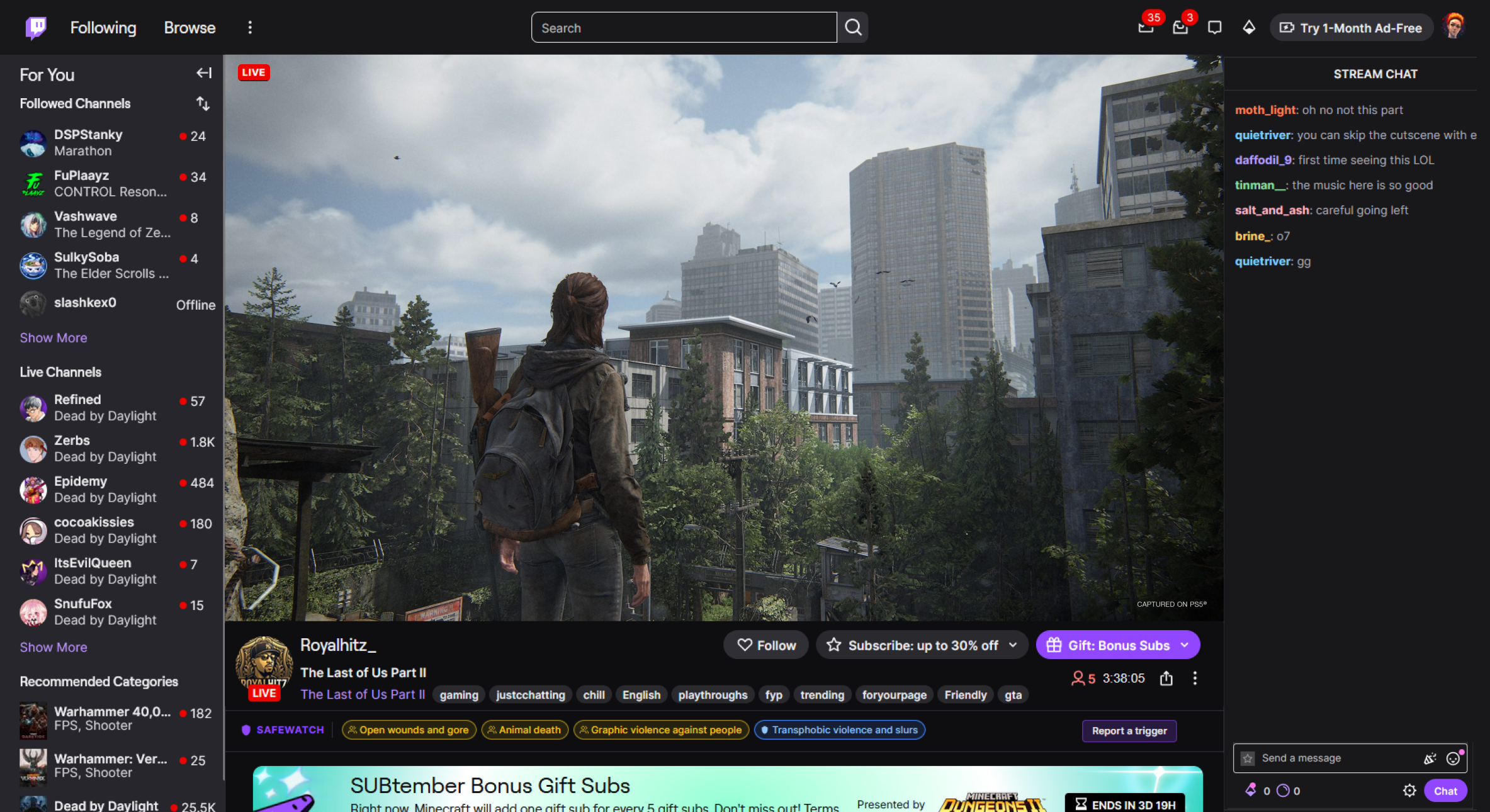Show More followed channels
The height and width of the screenshot is (812, 1490).
[54, 338]
